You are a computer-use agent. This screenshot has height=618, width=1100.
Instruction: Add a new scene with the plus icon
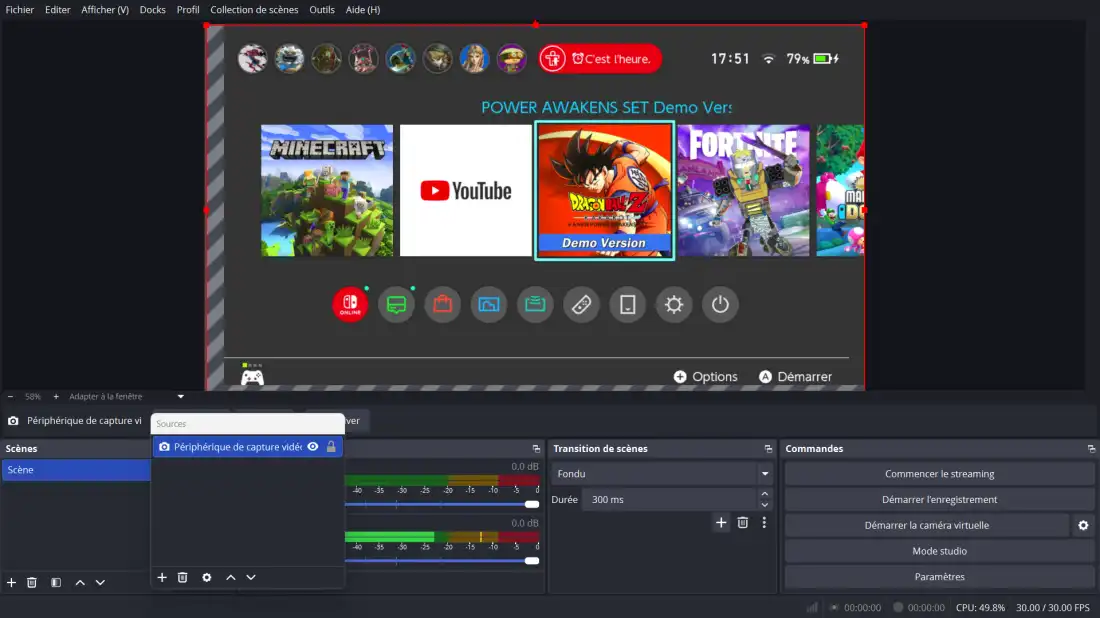coord(11,582)
